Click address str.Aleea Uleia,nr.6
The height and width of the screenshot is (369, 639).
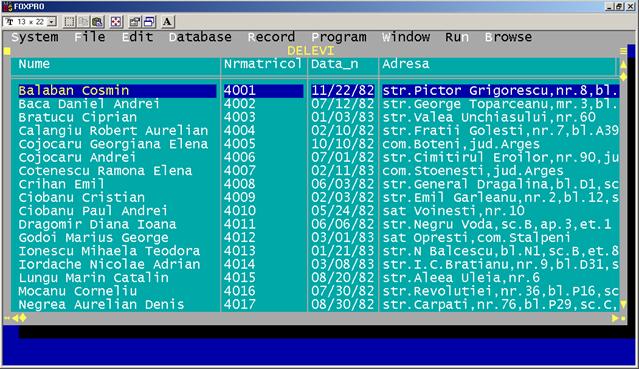(x=461, y=278)
